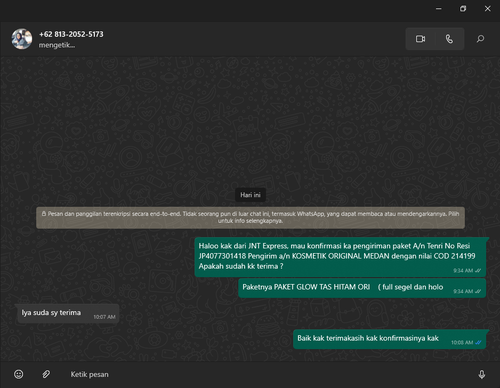Click the 10:07 AM timestamp
Viewport: 500px width, 388px height.
pos(104,317)
